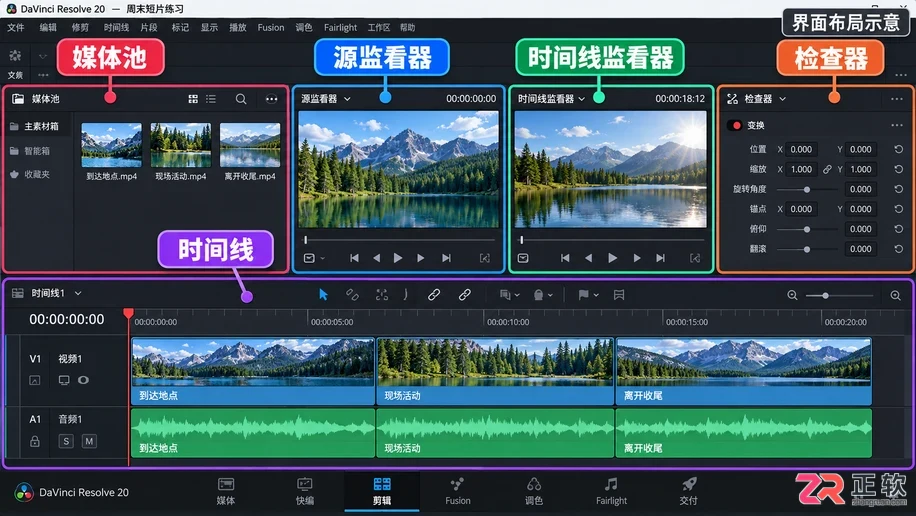
Task: Select 到达地点.mp4 thumbnail in media pool
Action: coord(111,145)
